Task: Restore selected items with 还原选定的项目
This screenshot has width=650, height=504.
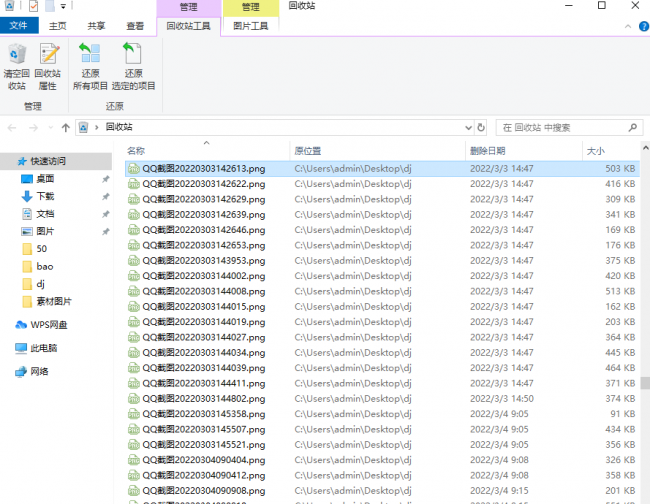Action: click(133, 67)
